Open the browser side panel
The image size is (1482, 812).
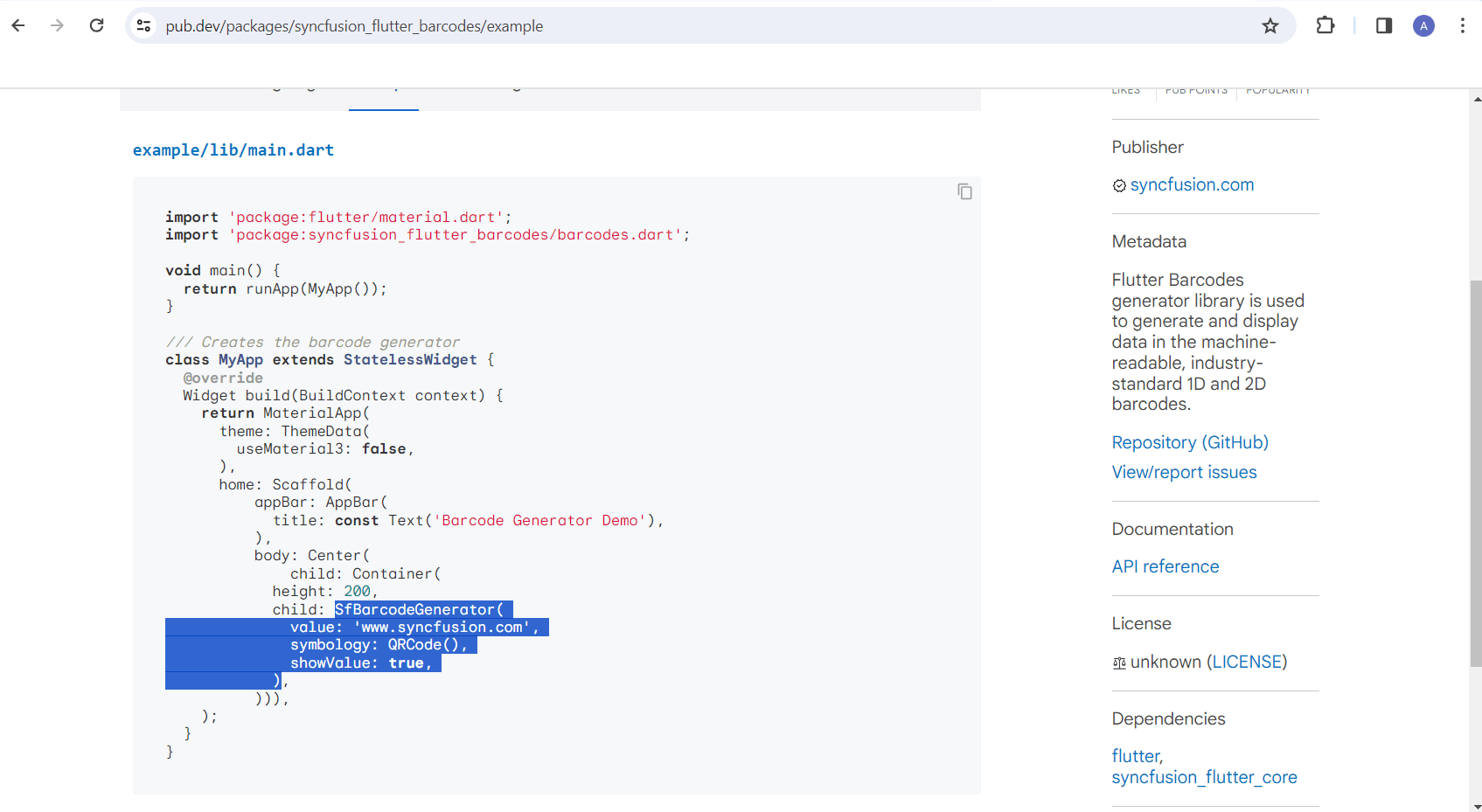click(x=1384, y=25)
